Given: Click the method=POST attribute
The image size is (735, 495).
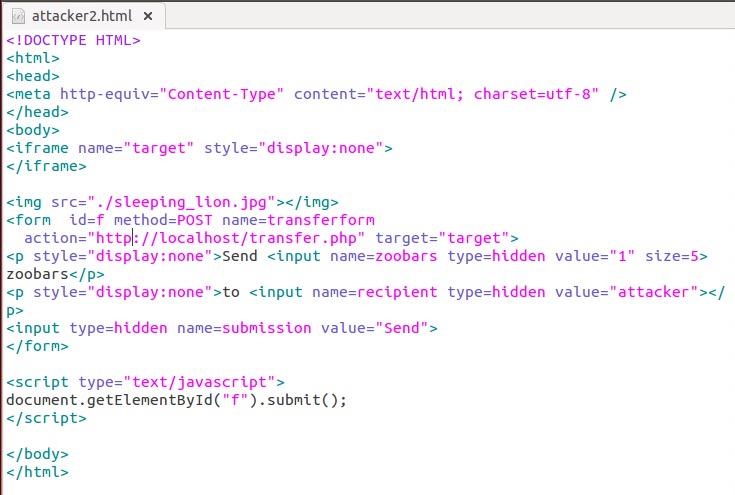Looking at the screenshot, I should click(163, 220).
